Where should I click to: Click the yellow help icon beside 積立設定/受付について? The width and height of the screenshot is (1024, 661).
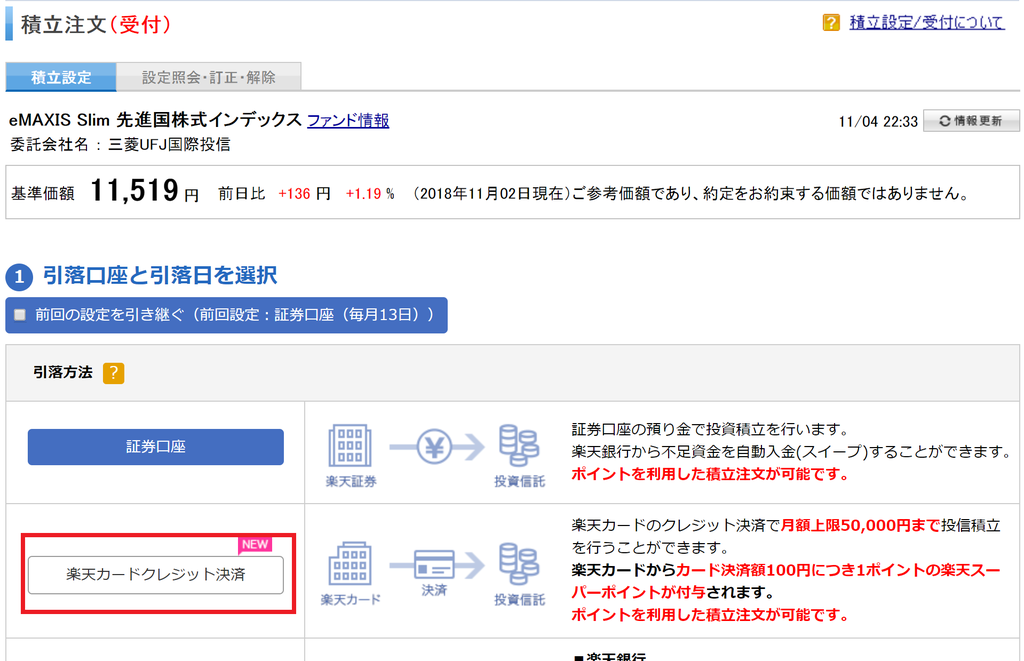click(x=831, y=23)
